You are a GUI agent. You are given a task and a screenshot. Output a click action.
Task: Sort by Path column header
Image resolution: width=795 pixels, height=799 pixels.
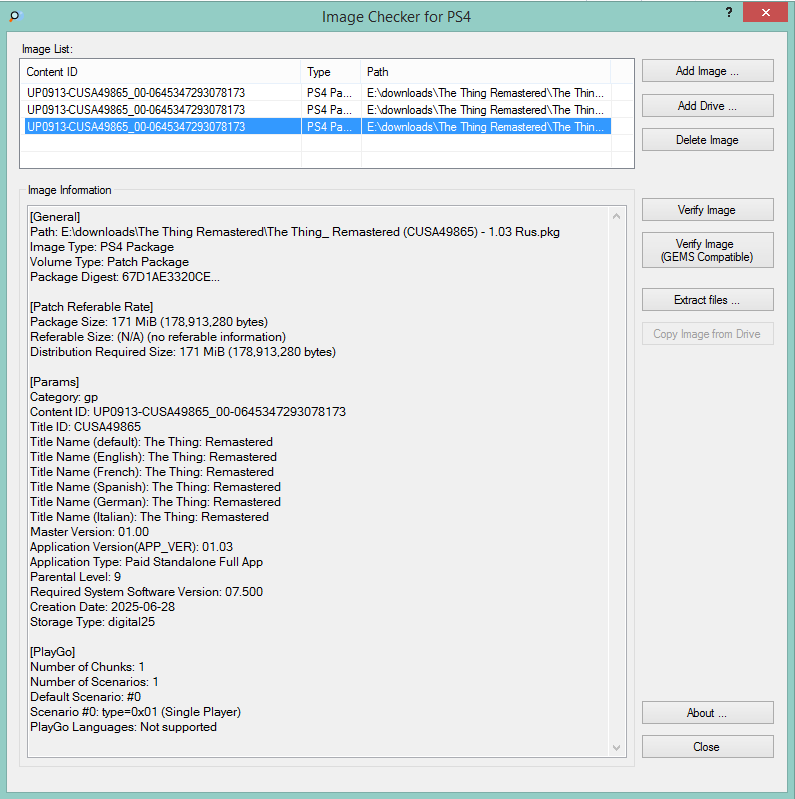pyautogui.click(x=486, y=72)
